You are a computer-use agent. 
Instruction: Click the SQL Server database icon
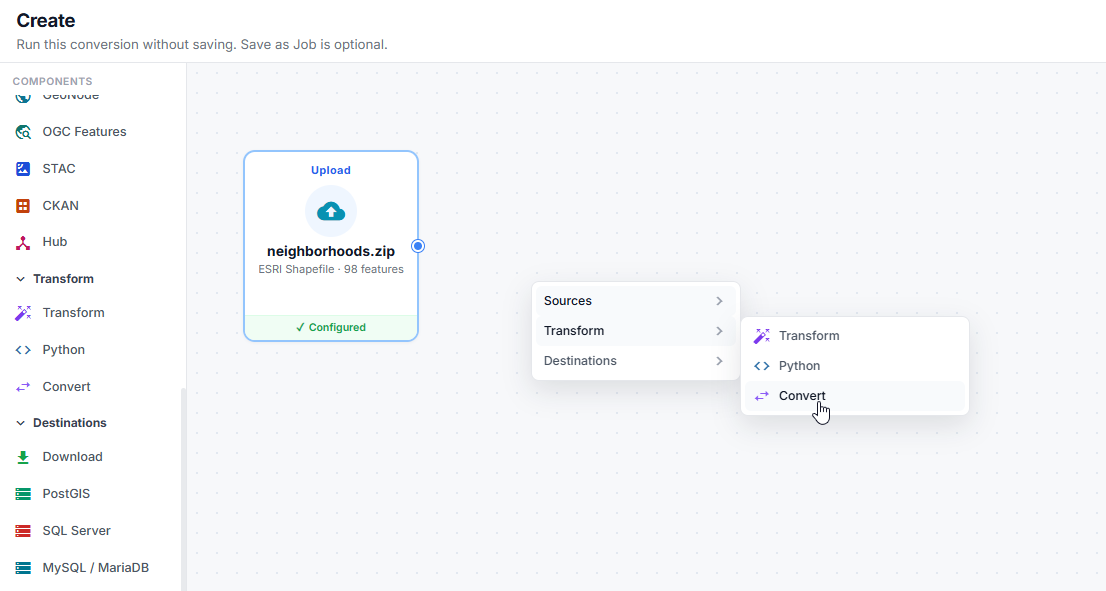click(23, 530)
